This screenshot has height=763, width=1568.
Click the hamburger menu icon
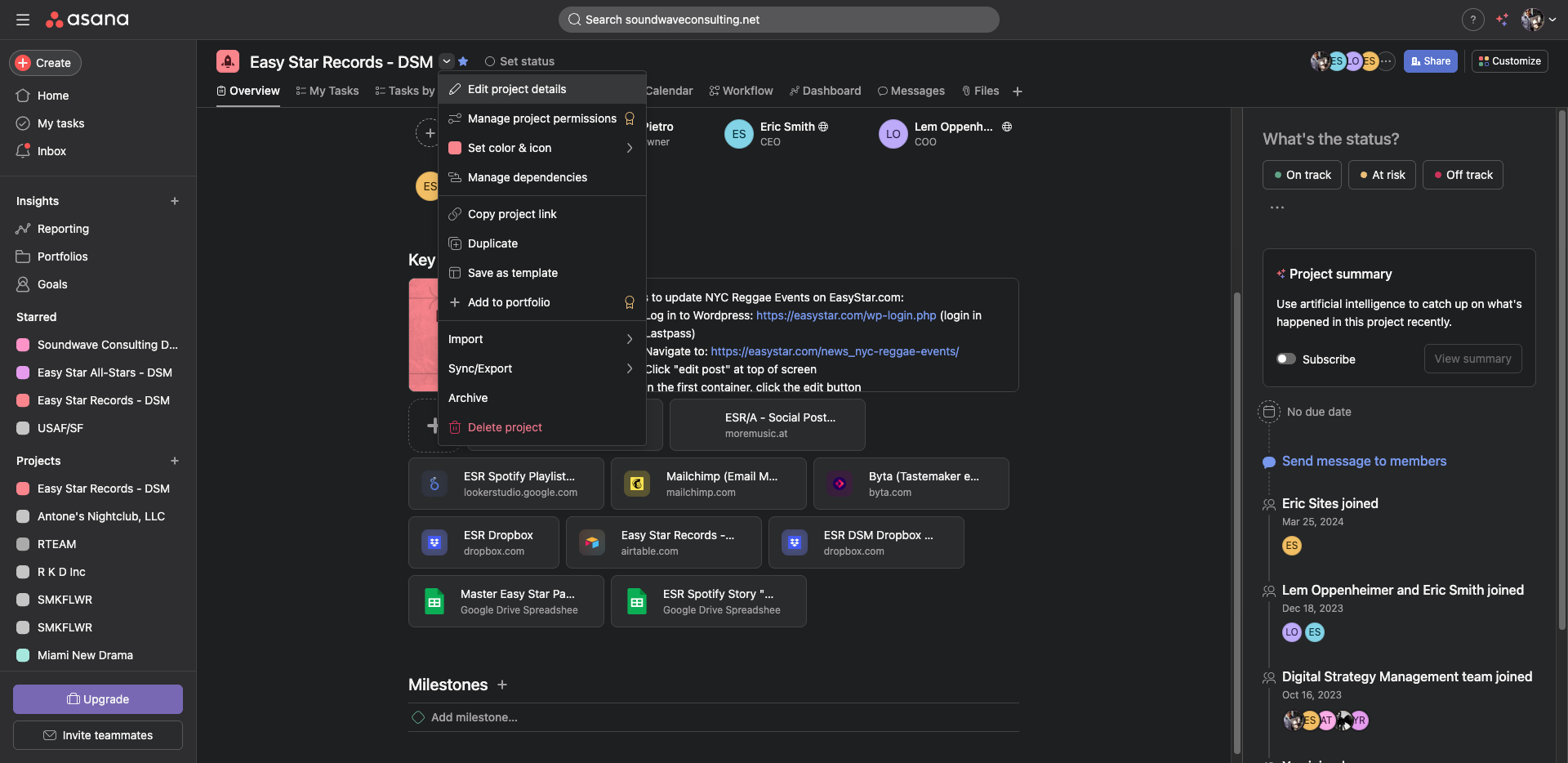(23, 20)
